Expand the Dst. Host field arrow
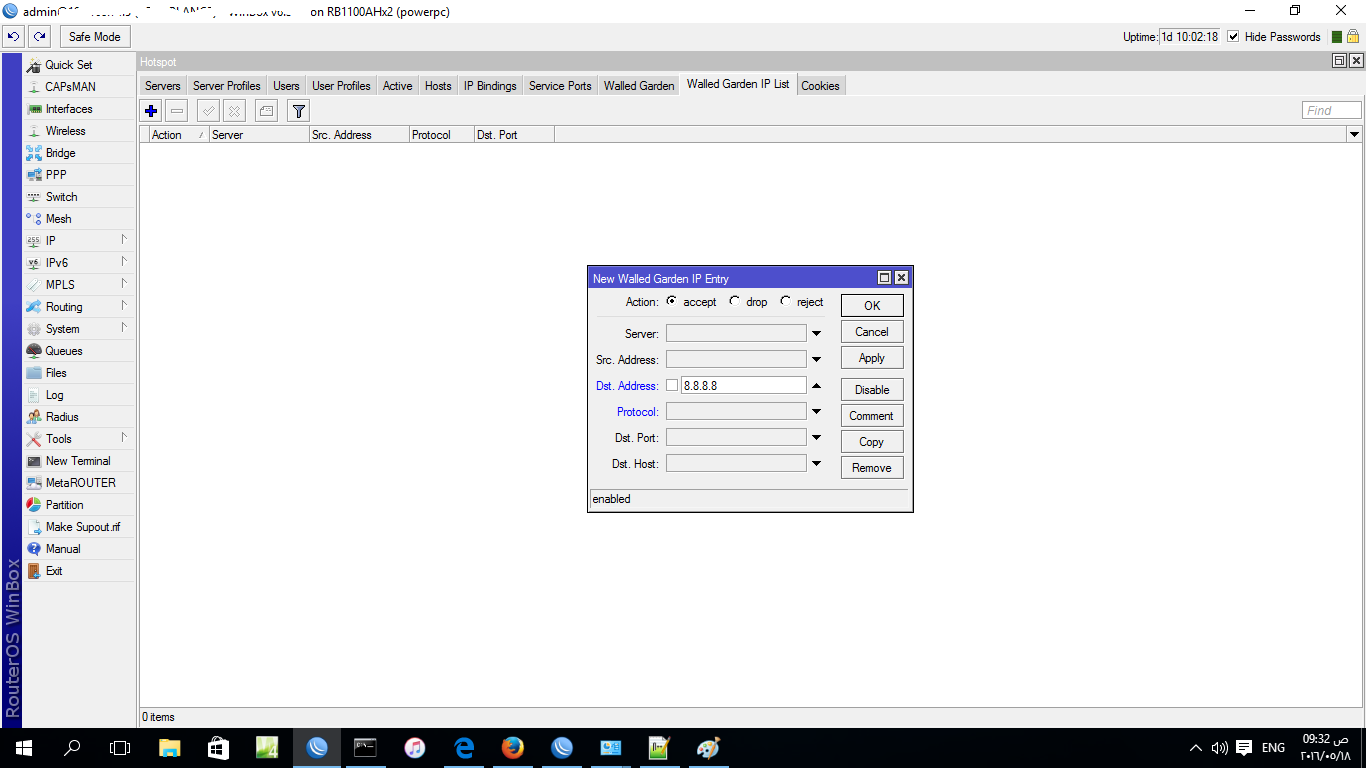 [x=816, y=464]
